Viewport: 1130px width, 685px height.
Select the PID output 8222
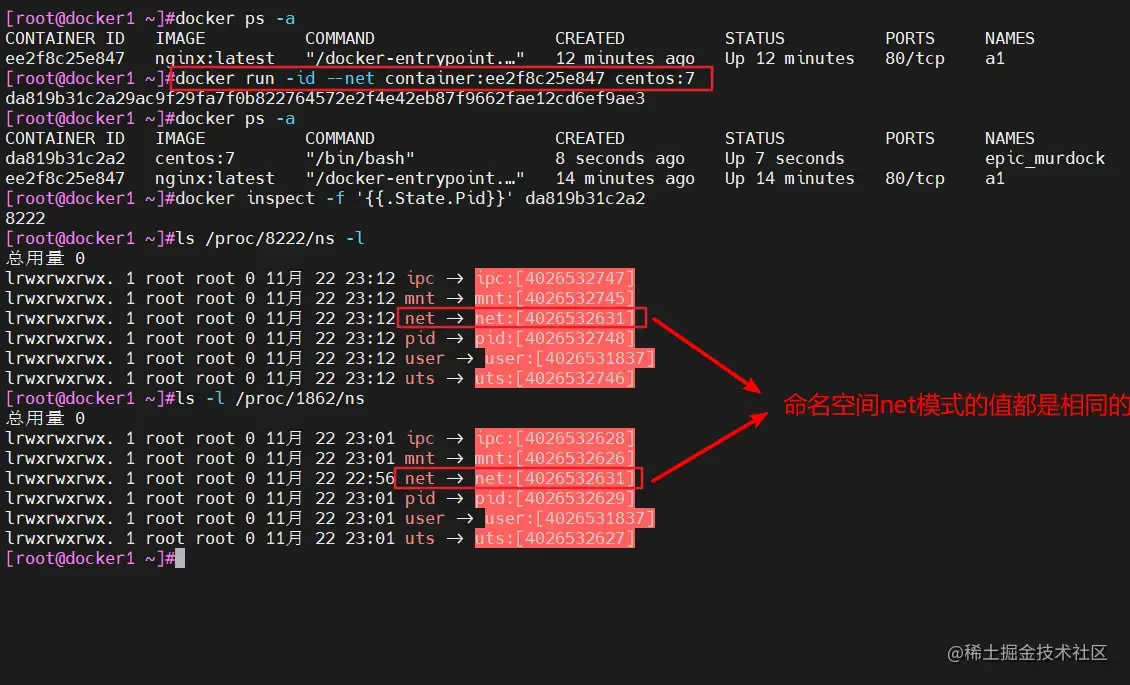pos(25,218)
